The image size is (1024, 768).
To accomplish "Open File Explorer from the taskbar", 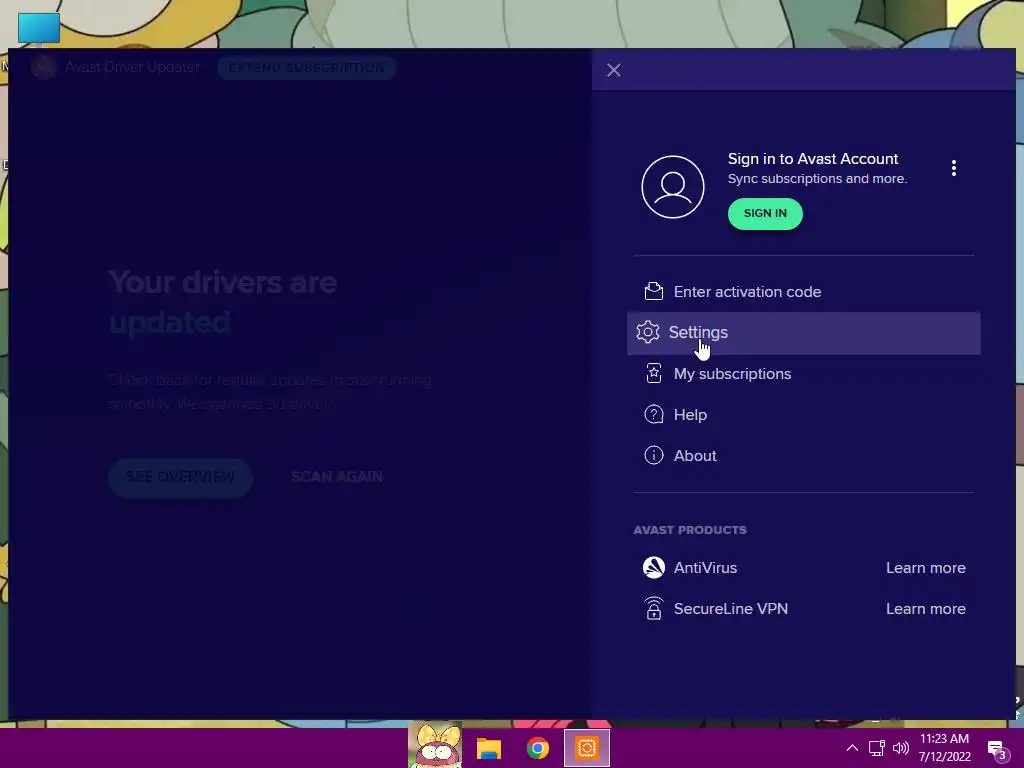I will point(488,748).
